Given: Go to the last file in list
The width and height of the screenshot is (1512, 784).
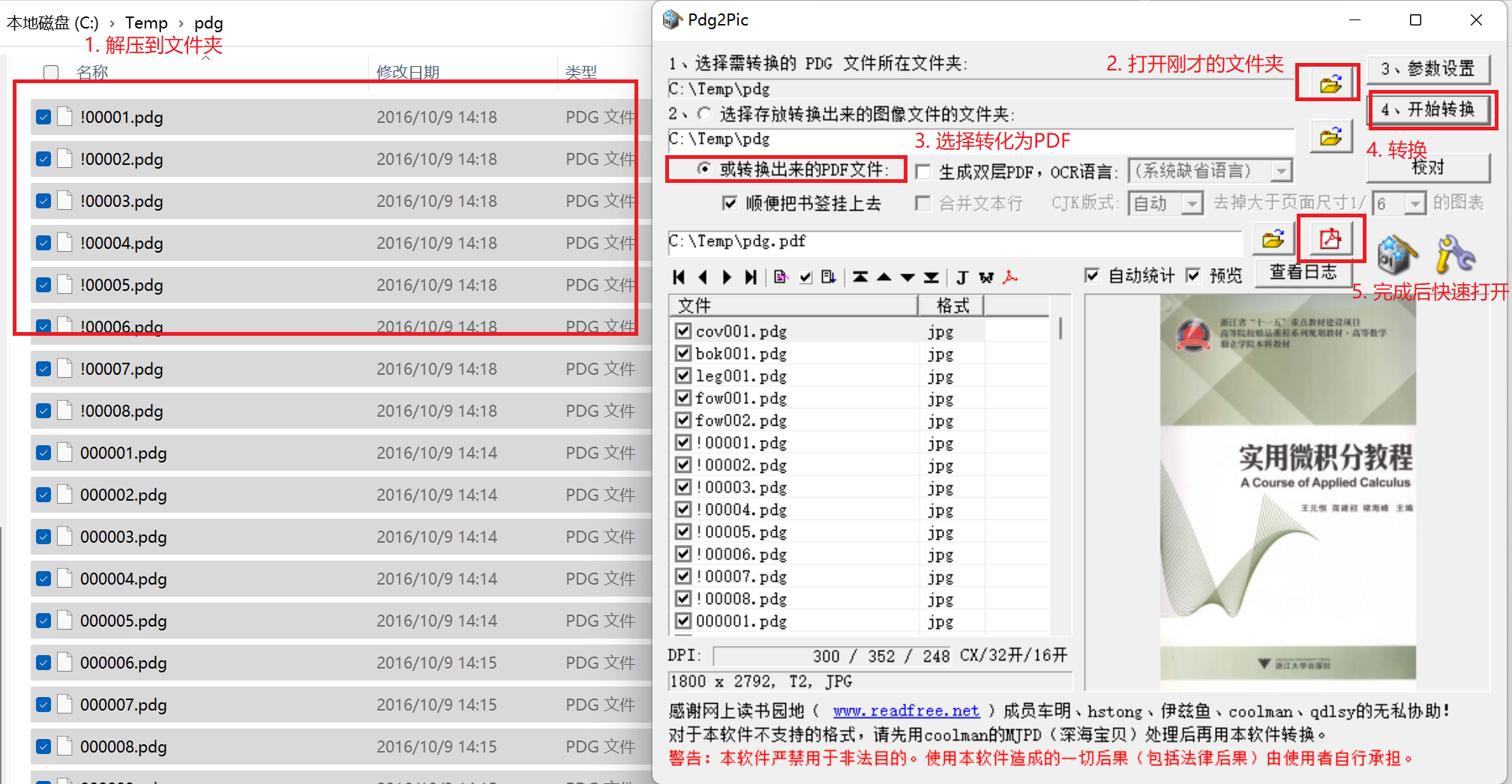Looking at the screenshot, I should (x=750, y=277).
